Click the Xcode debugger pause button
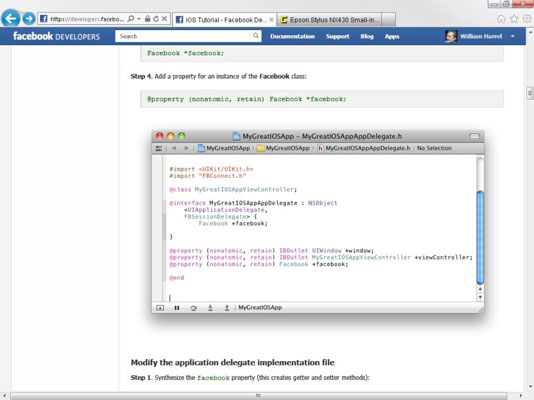The image size is (534, 400). [x=176, y=308]
